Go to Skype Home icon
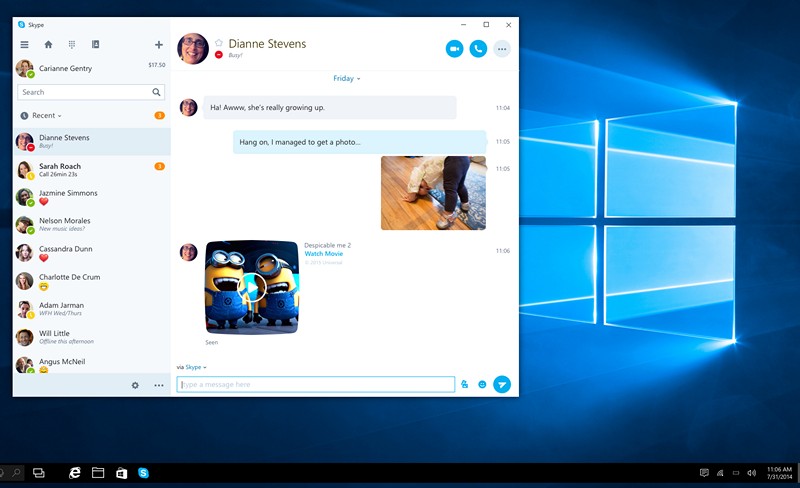This screenshot has height=488, width=800. pos(48,44)
